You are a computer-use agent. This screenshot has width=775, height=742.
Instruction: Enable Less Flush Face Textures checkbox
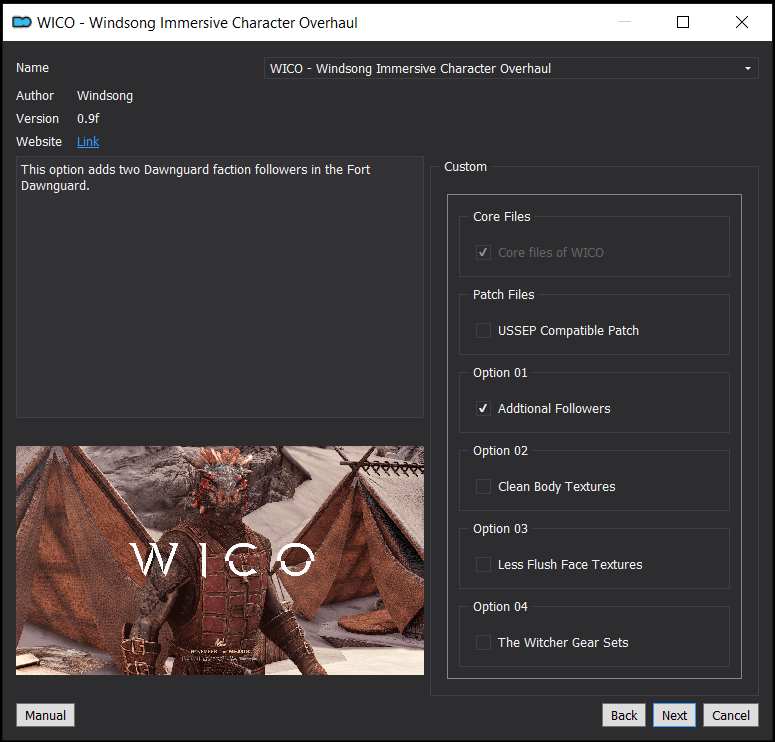pyautogui.click(x=483, y=565)
